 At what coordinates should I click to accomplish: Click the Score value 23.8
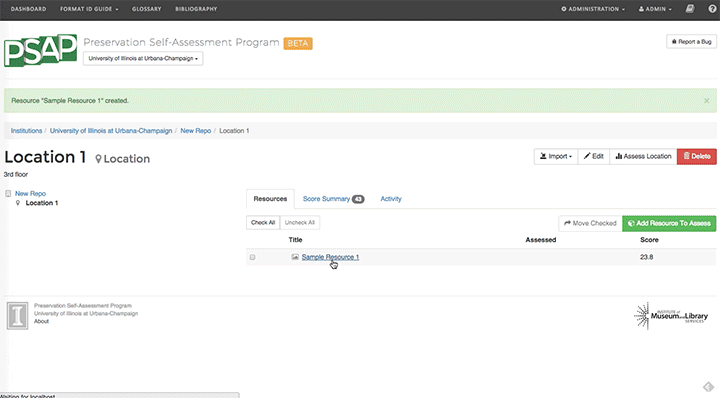coord(647,257)
